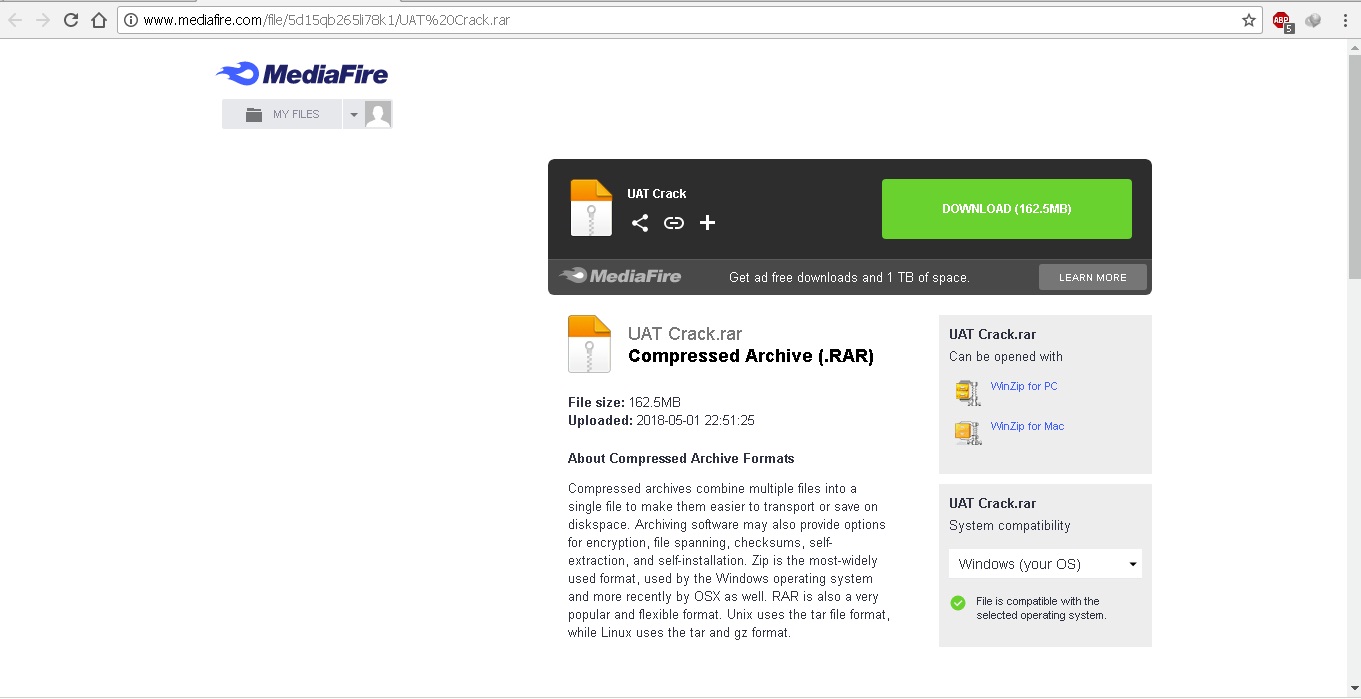Viewport: 1361px width, 699px height.
Task: Reload the page with the refresh icon
Action: coord(71,20)
